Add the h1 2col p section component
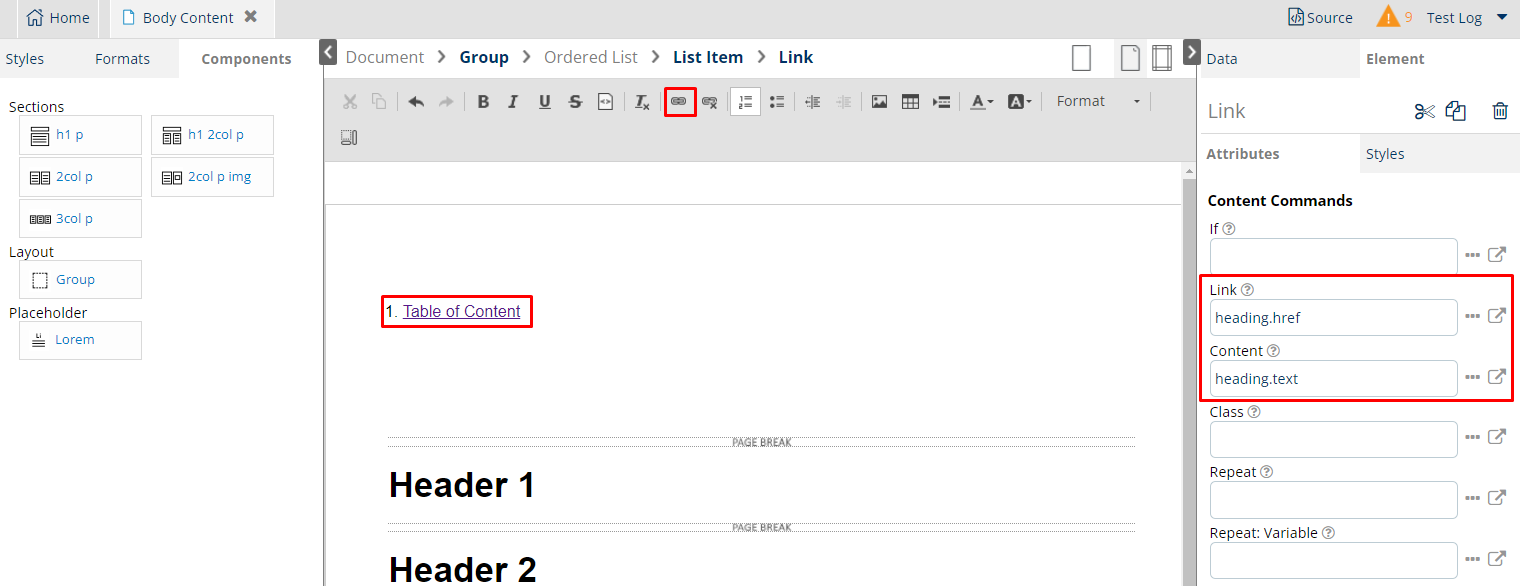The height and width of the screenshot is (586, 1520). coord(212,135)
